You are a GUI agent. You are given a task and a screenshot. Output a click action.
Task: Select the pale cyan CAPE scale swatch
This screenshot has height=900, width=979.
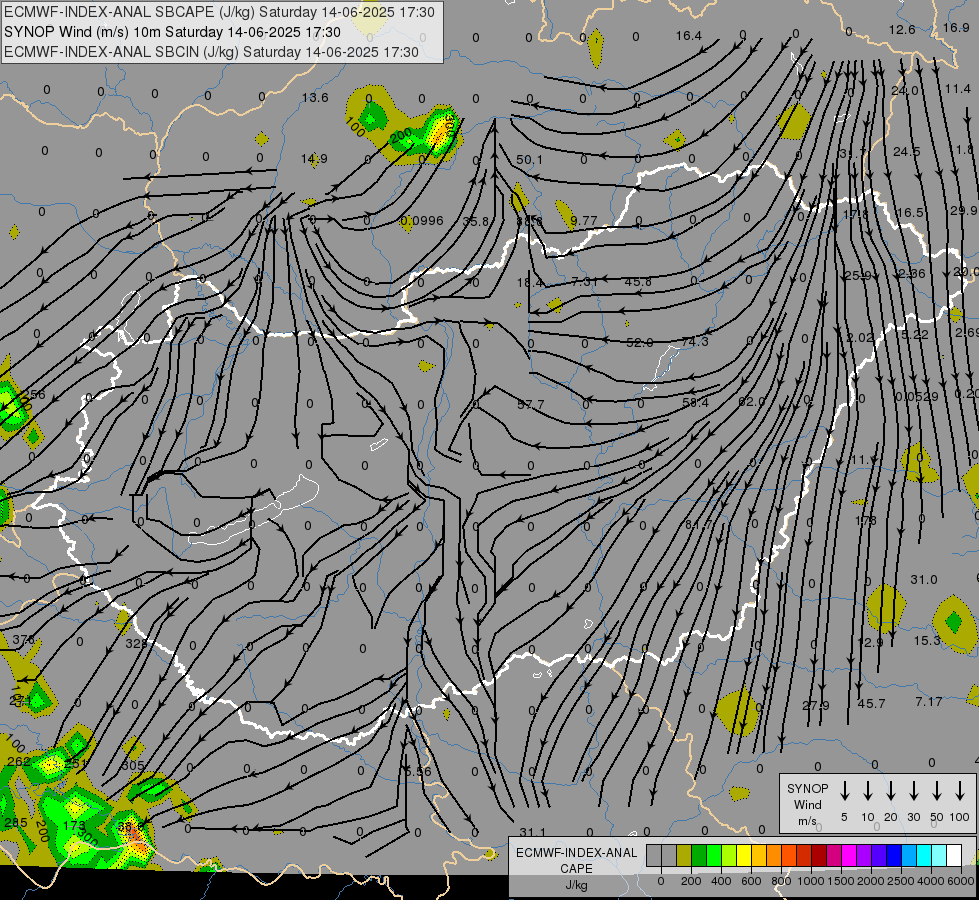pyautogui.click(x=939, y=855)
